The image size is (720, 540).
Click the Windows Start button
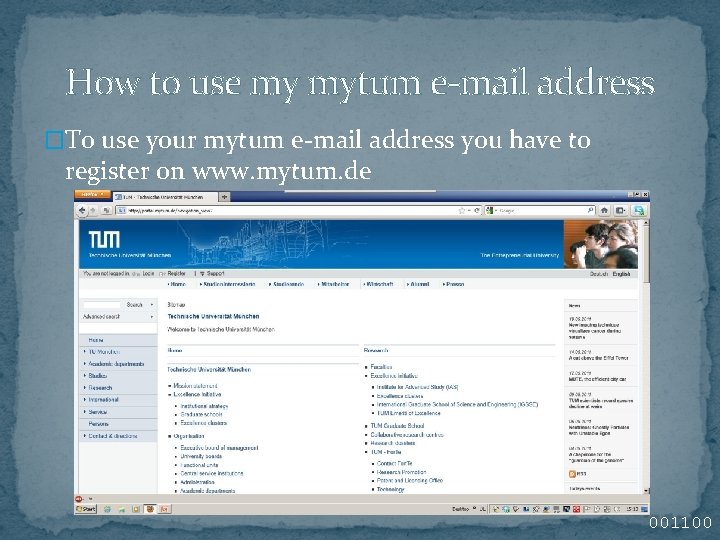(x=86, y=509)
